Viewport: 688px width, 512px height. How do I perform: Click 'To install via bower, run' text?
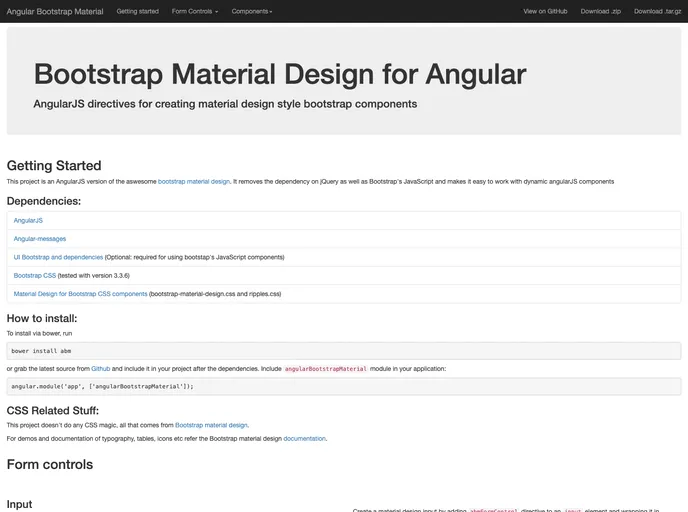[x=39, y=333]
